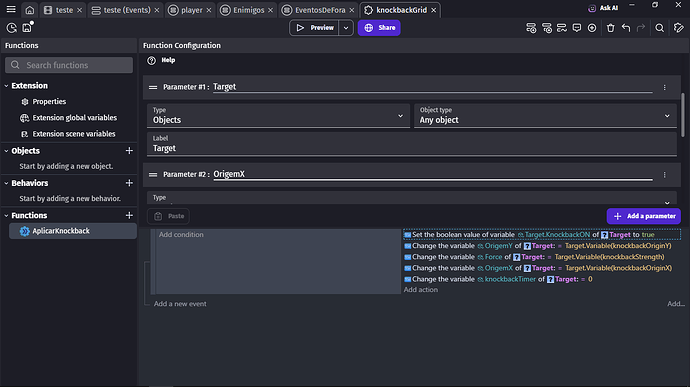Viewport: 690px width, 387px height.
Task: Click Add a new event link
Action: (180, 304)
